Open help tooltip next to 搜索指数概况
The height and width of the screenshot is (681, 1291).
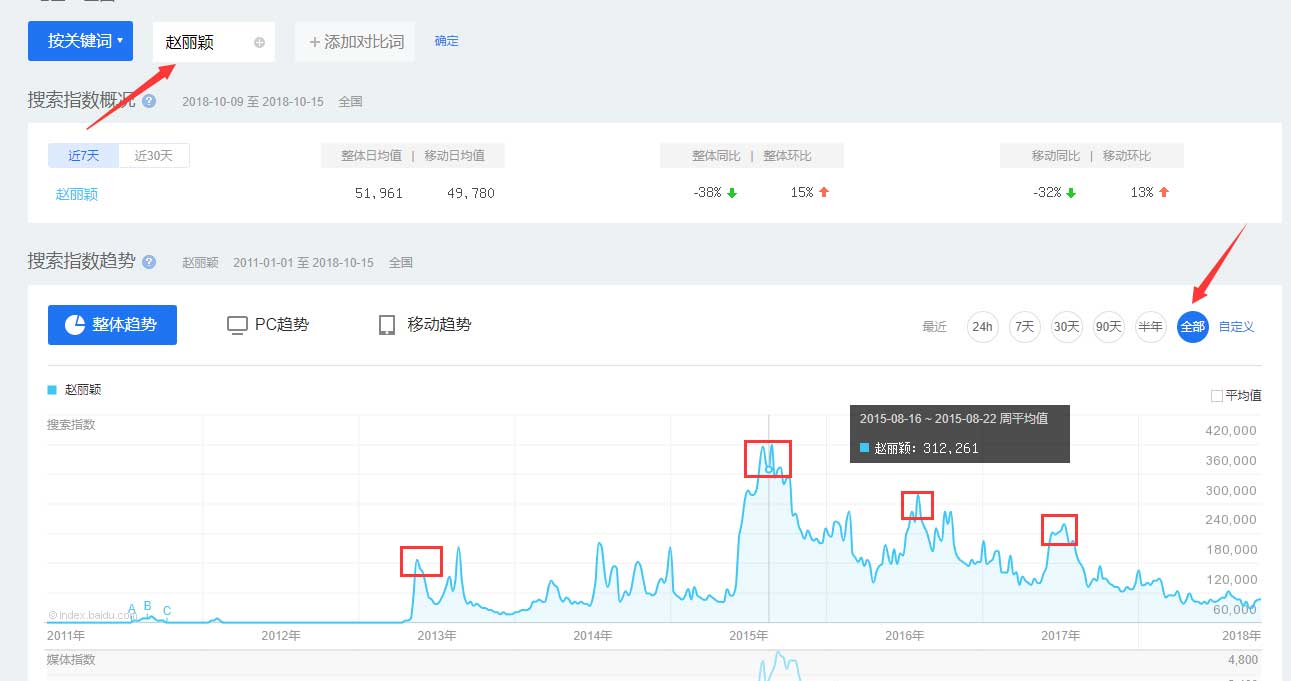tap(148, 100)
